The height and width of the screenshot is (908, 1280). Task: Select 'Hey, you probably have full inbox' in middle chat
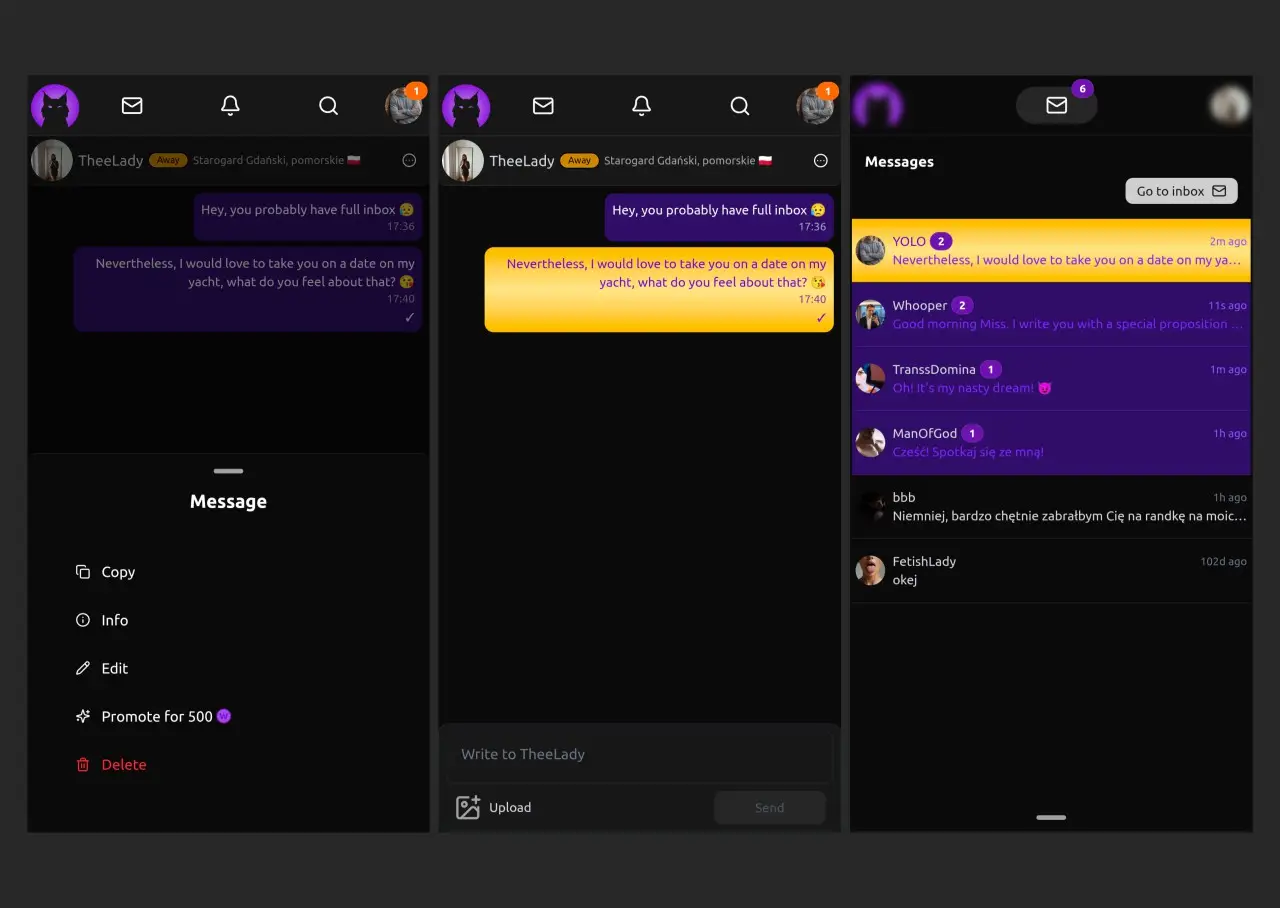coord(719,217)
